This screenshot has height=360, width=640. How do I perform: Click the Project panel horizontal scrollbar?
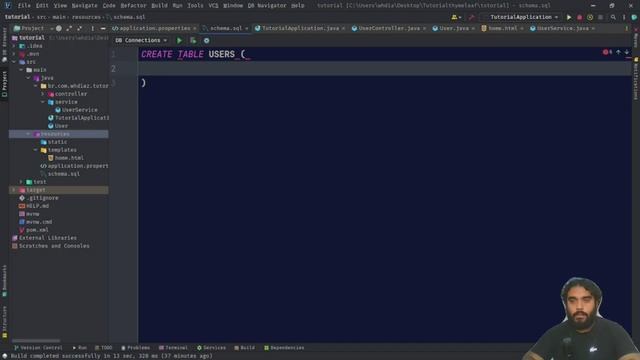36,340
